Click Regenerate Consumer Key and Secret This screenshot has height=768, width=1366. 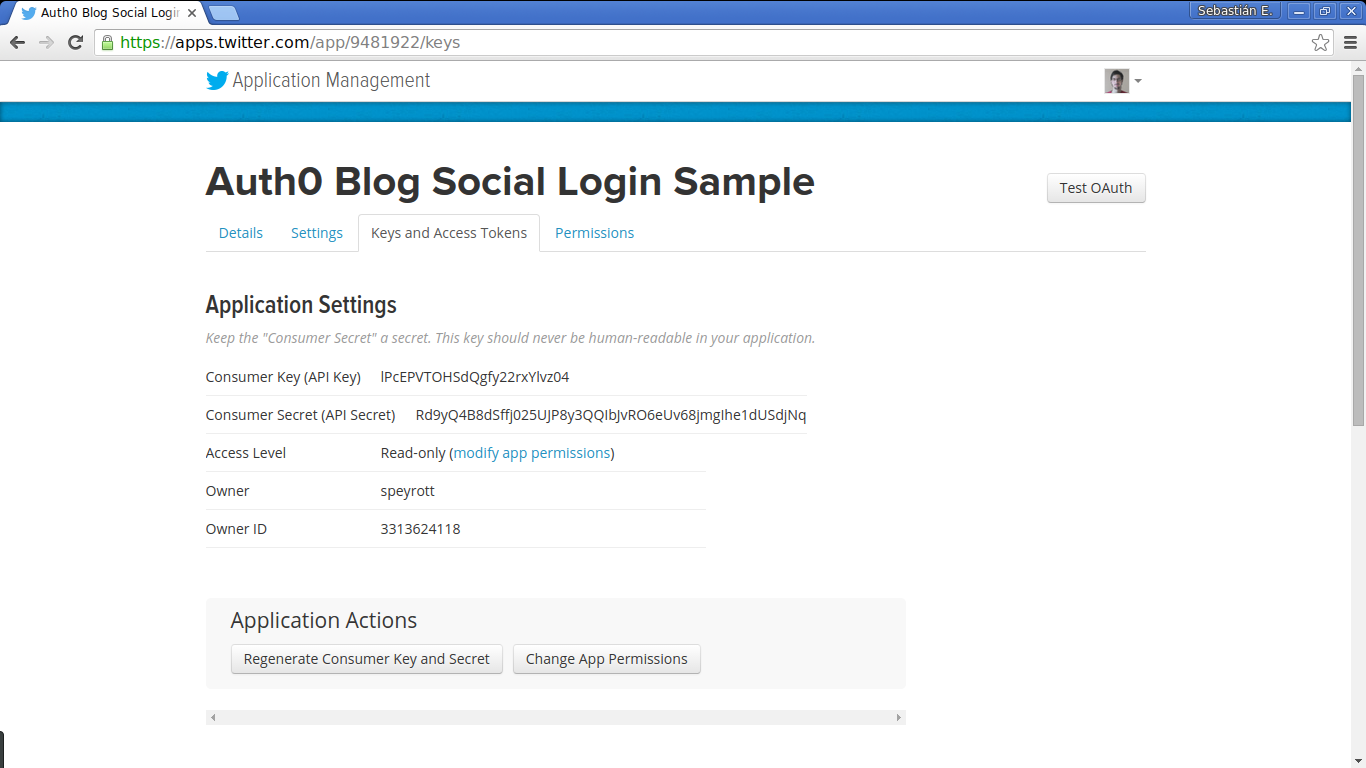pyautogui.click(x=367, y=659)
